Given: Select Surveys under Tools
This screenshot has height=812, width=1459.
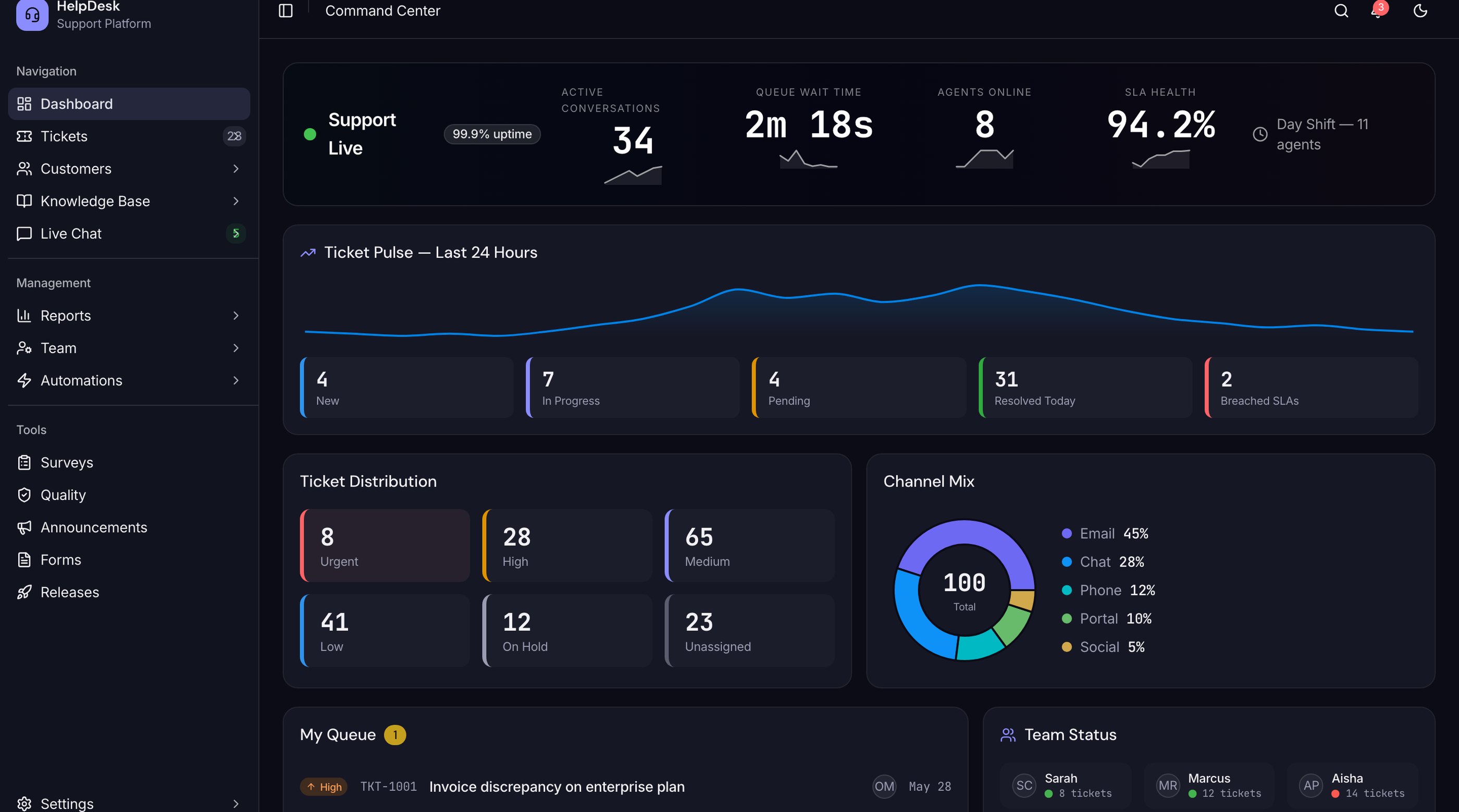Looking at the screenshot, I should (129, 463).
